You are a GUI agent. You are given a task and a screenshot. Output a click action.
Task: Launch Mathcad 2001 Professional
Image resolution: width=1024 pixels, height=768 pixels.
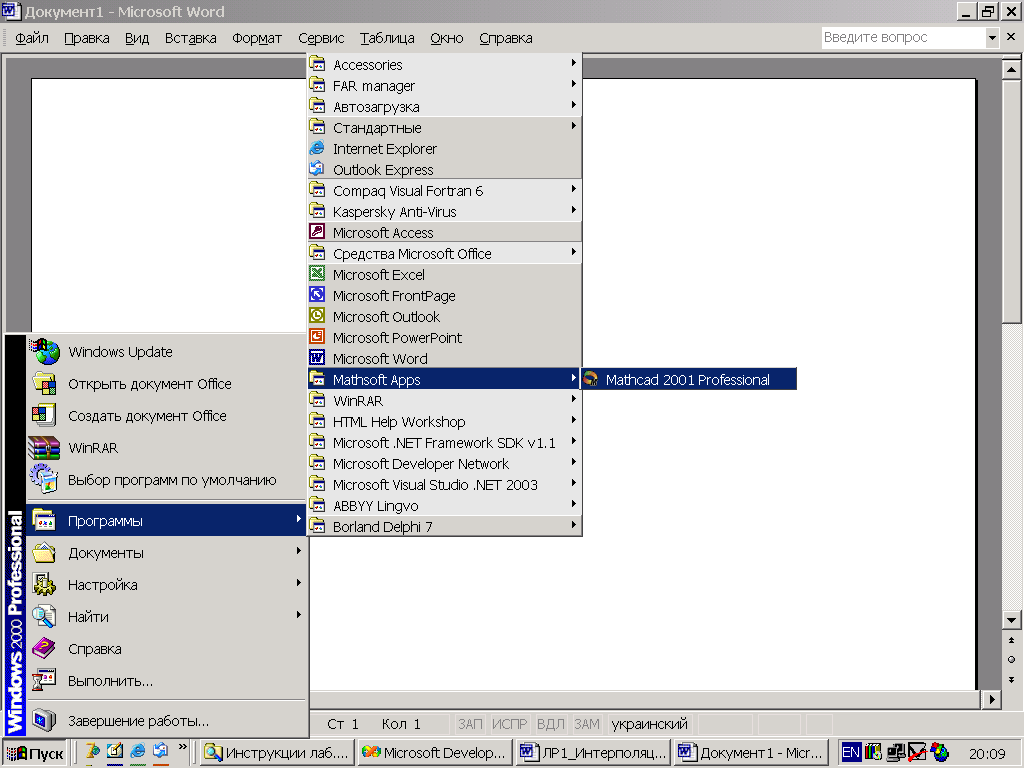[x=688, y=379]
